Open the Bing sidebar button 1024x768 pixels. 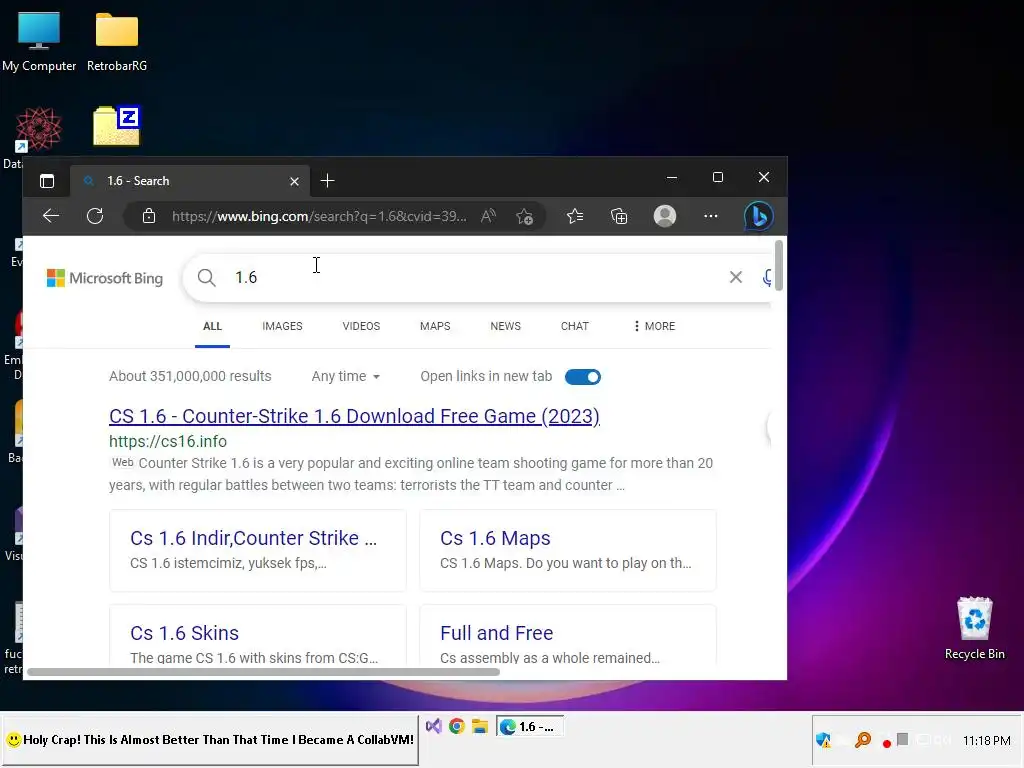coord(758,216)
